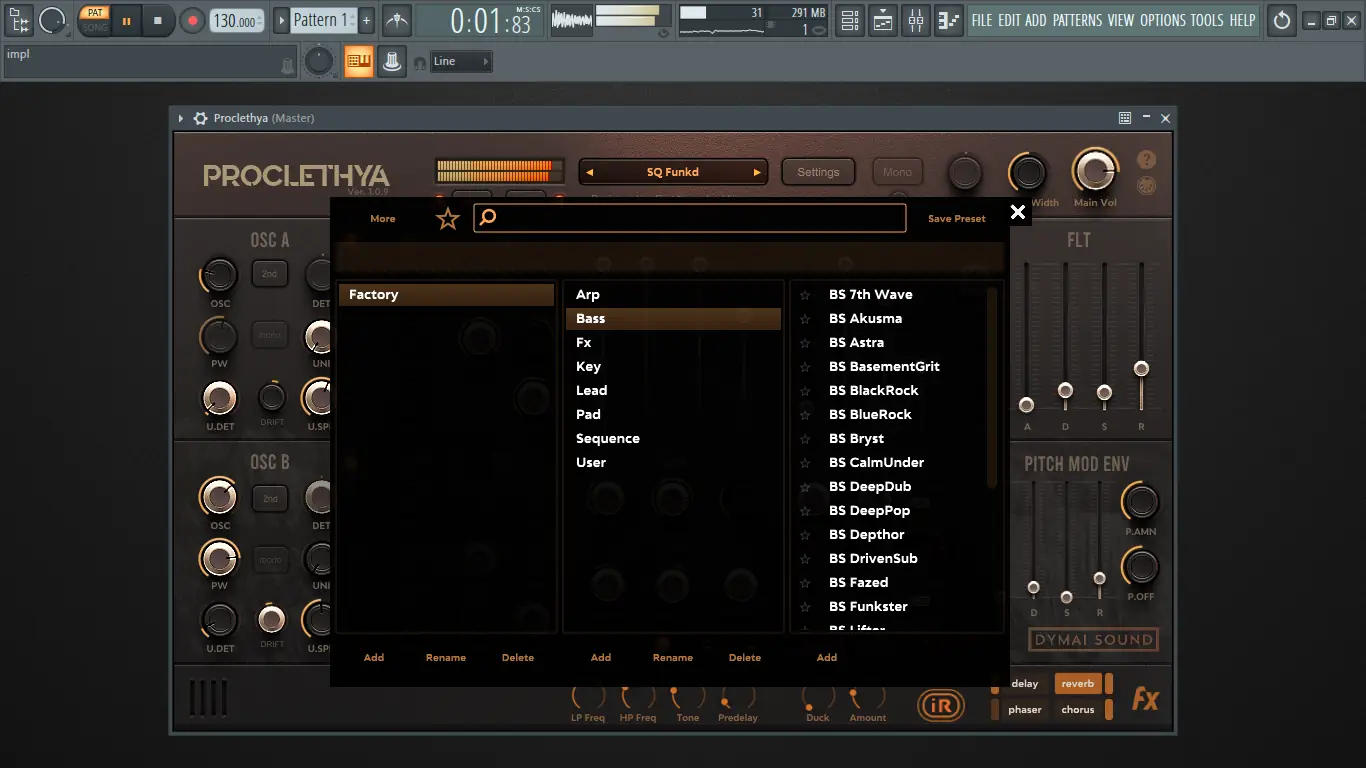This screenshot has height=768, width=1366.
Task: Expand the Proclethya window menu arrow
Action: coord(181,118)
